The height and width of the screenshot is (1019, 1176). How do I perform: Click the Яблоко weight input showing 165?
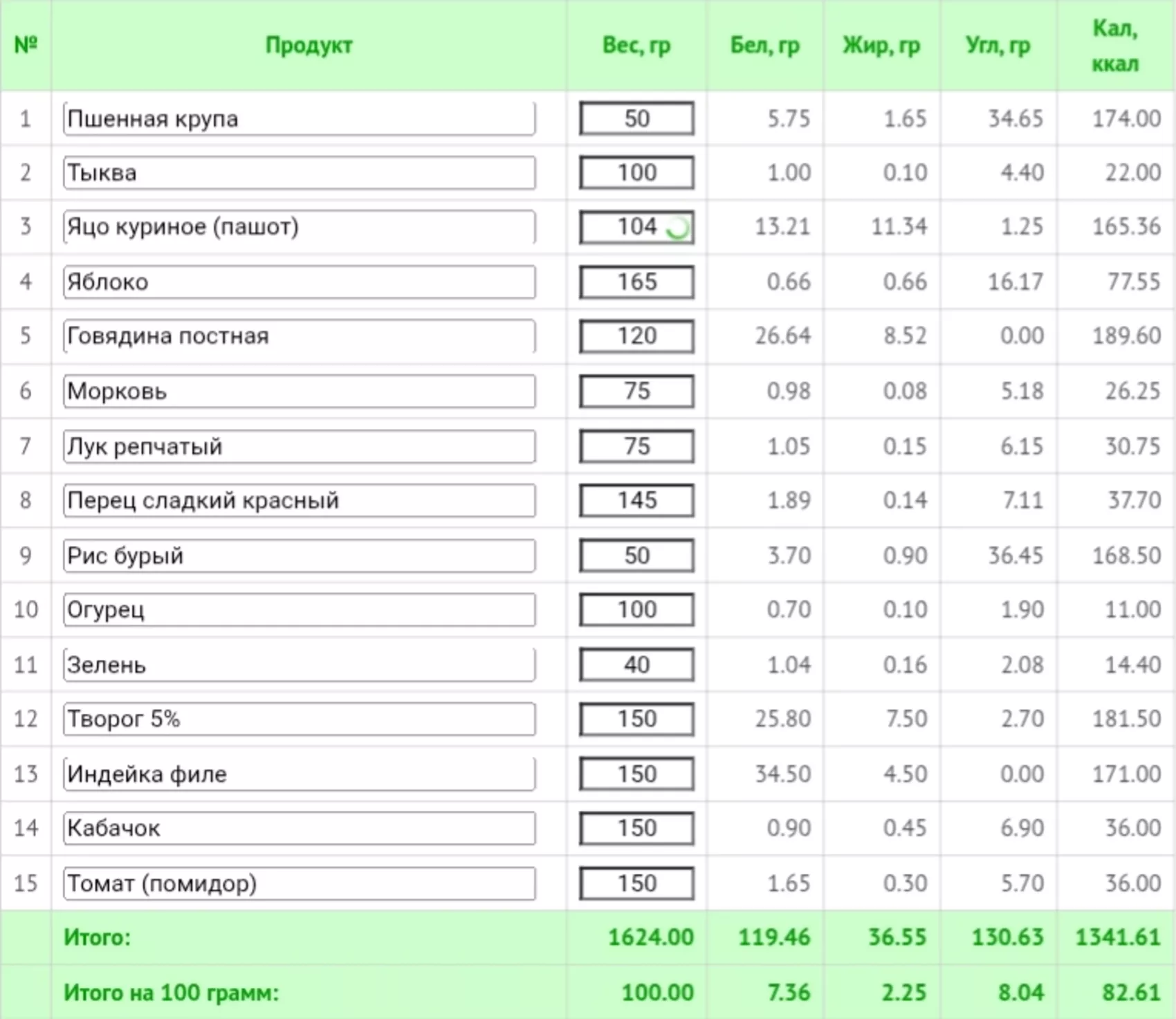636,282
